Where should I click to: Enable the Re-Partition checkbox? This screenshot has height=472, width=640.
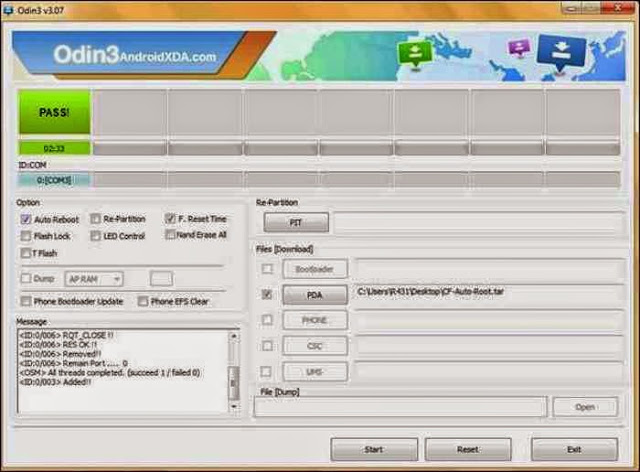pos(96,219)
